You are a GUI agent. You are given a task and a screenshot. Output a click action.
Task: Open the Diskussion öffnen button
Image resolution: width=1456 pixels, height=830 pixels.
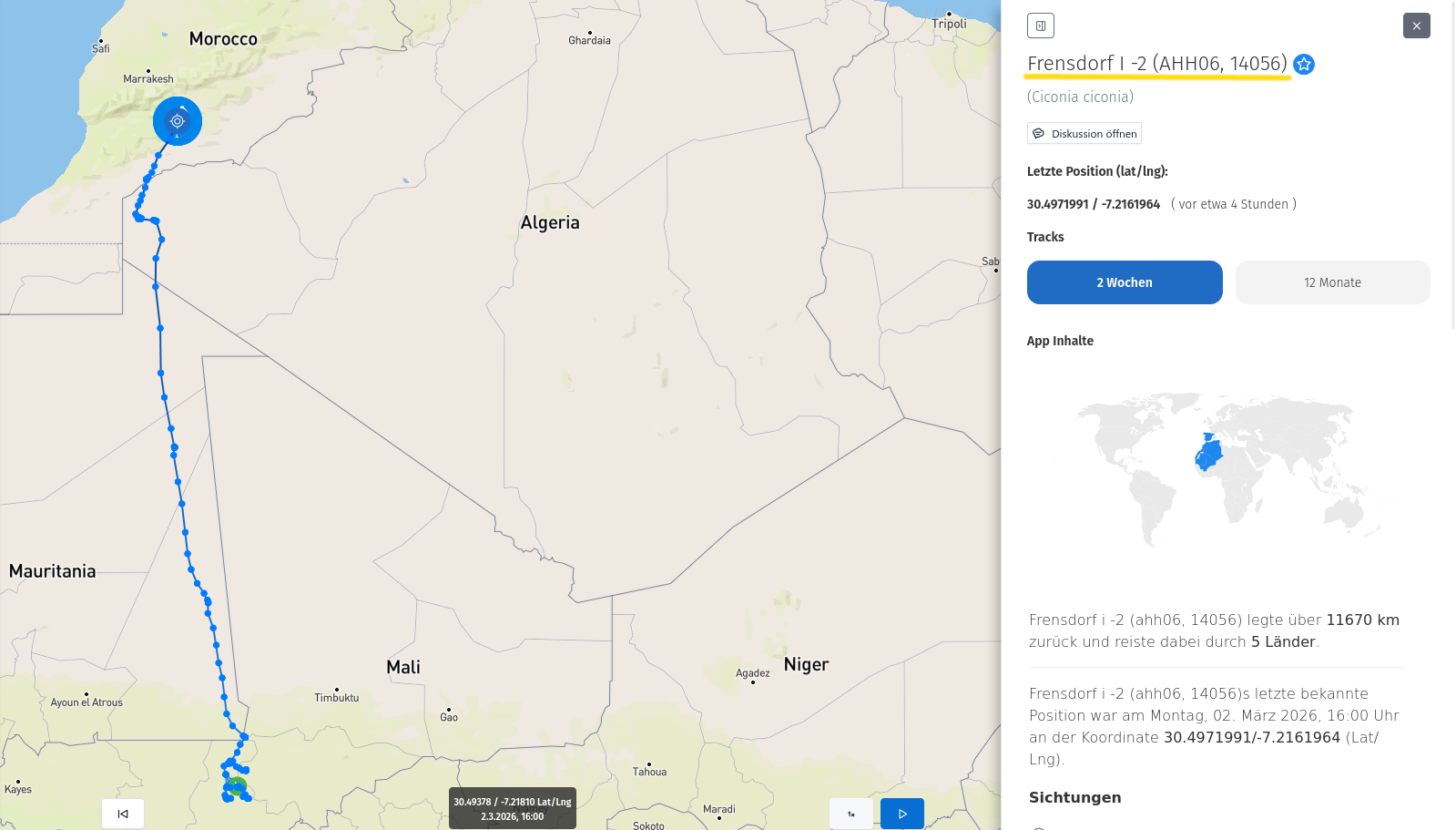point(1084,134)
